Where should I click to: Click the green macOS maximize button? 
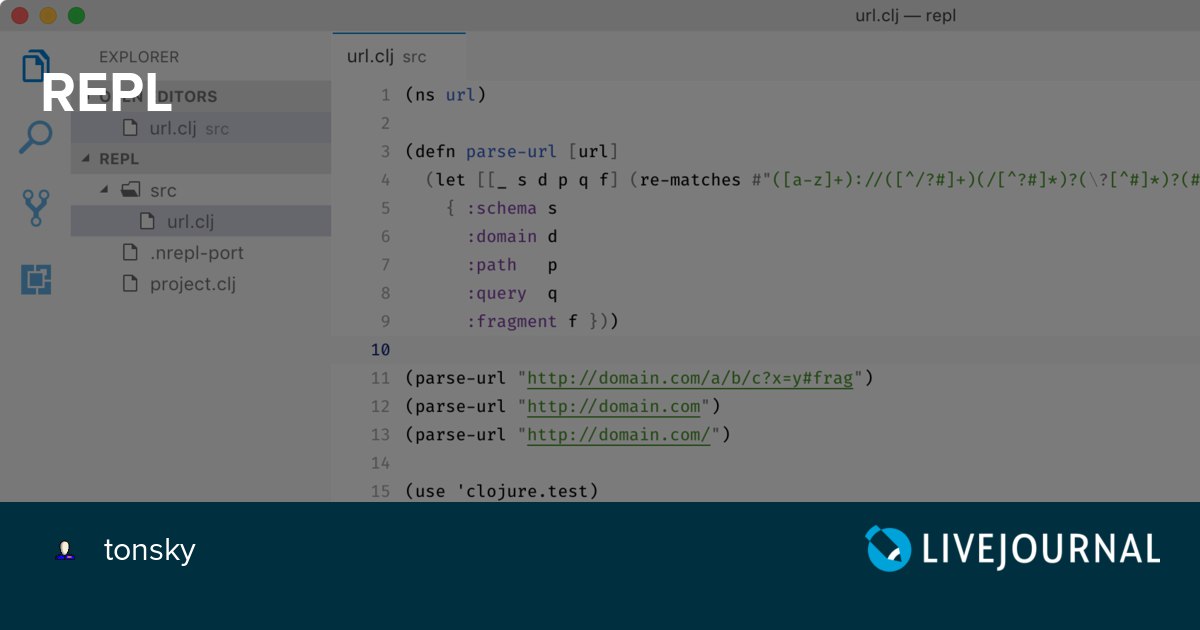[76, 15]
